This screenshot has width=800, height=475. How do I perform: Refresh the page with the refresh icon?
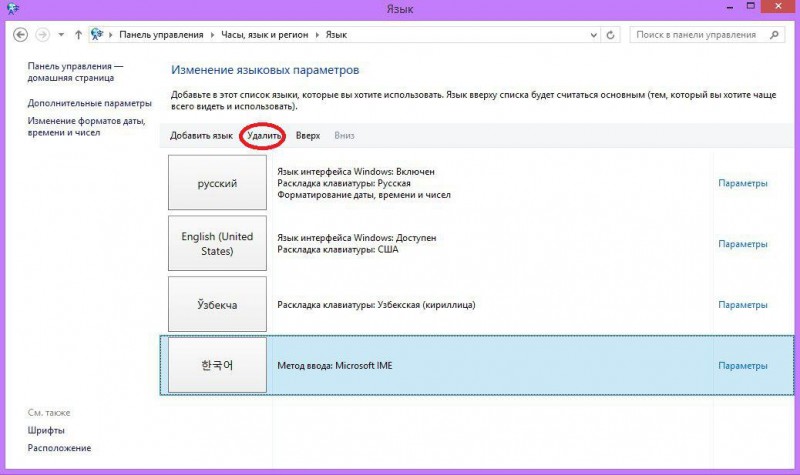pos(610,35)
